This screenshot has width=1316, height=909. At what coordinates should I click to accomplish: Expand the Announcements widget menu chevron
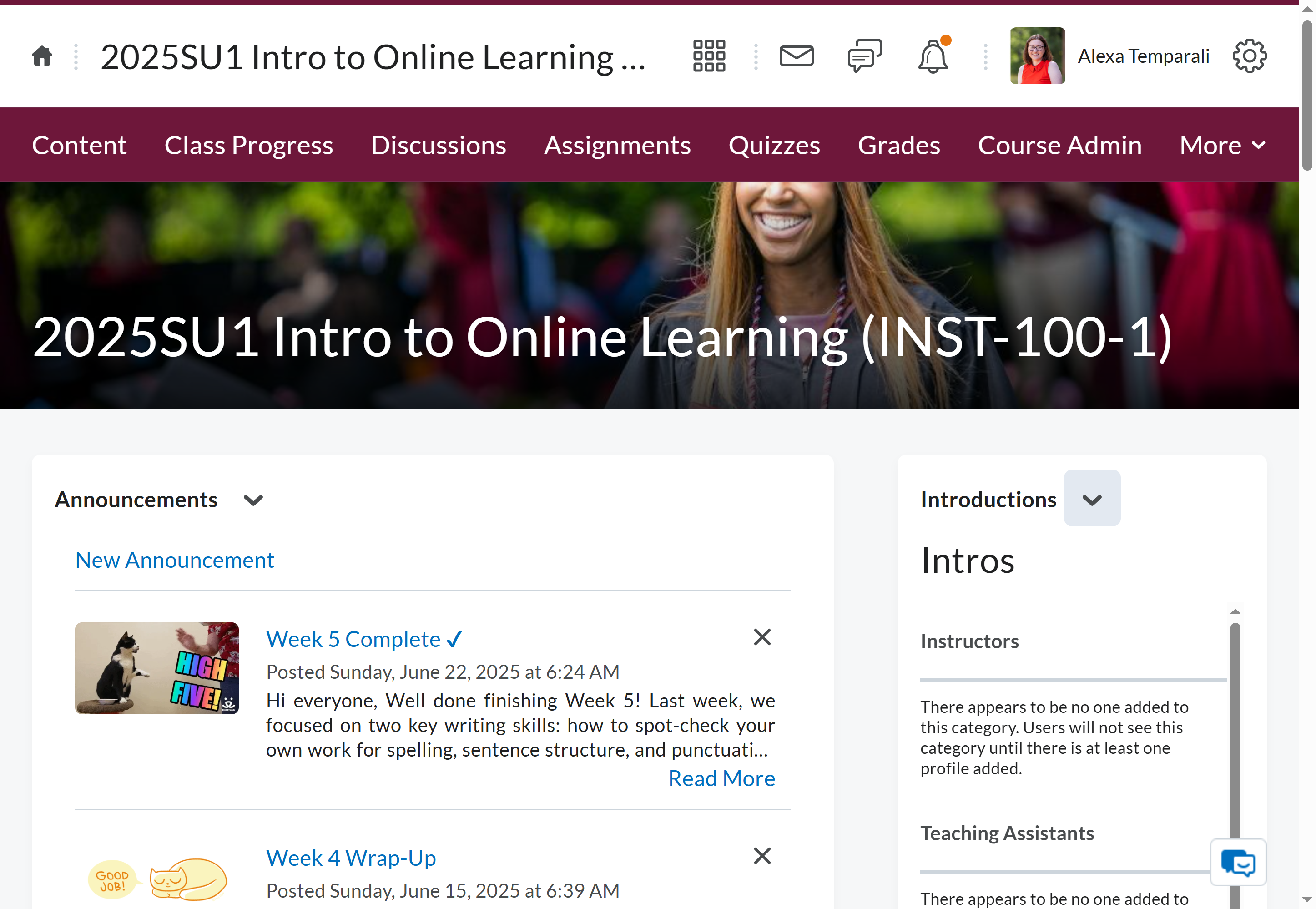coord(253,500)
